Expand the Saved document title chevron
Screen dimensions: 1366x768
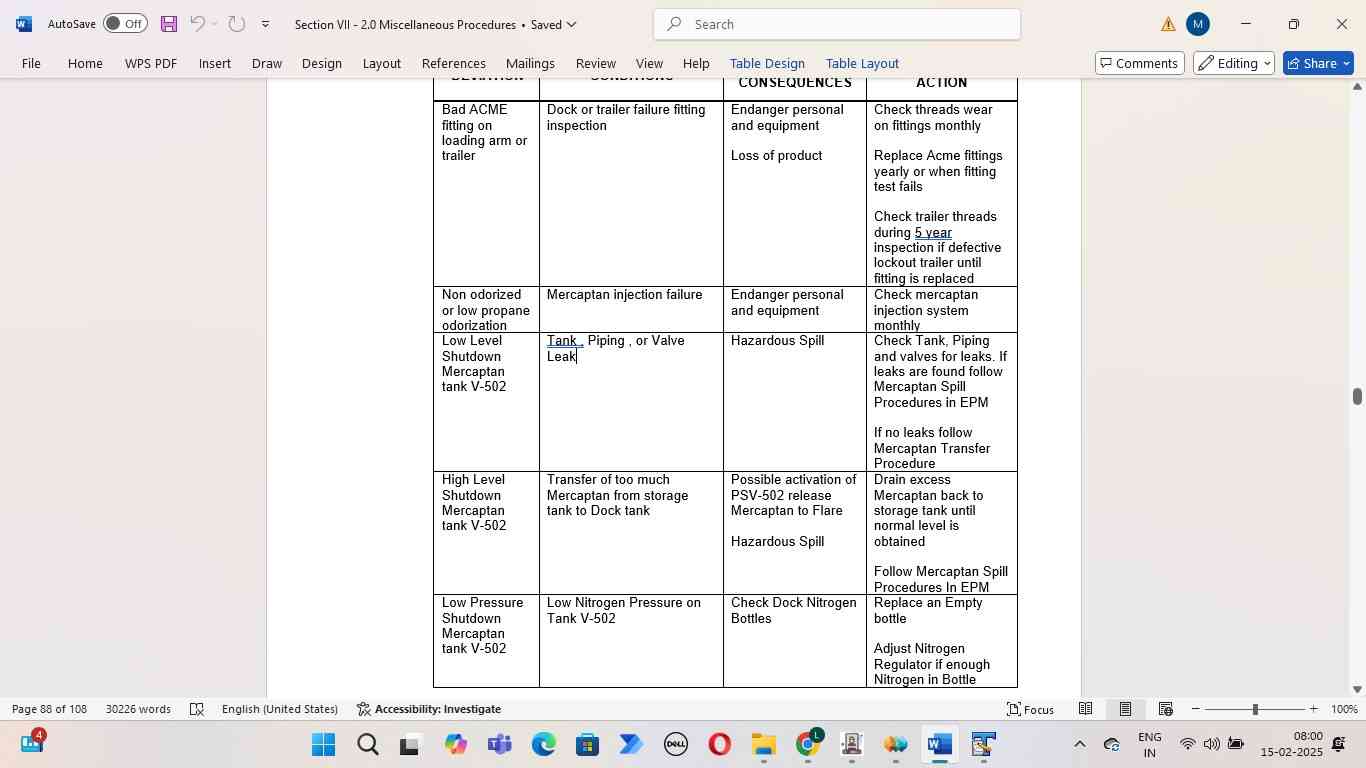click(571, 24)
